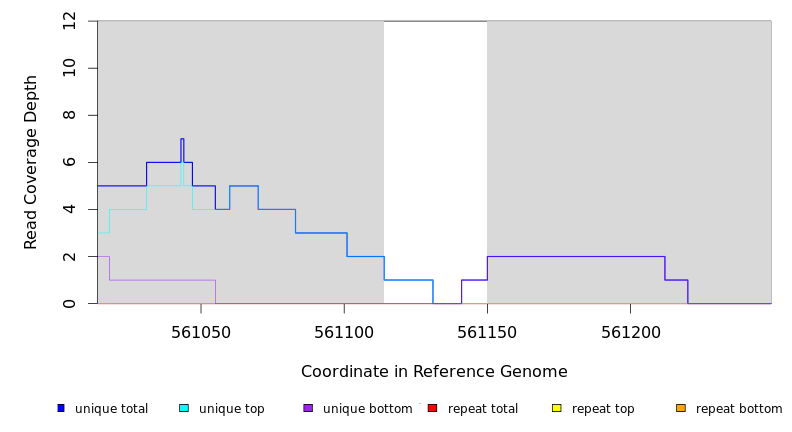Select the 'unique bottom' legend text
The width and height of the screenshot is (792, 432).
point(367,409)
